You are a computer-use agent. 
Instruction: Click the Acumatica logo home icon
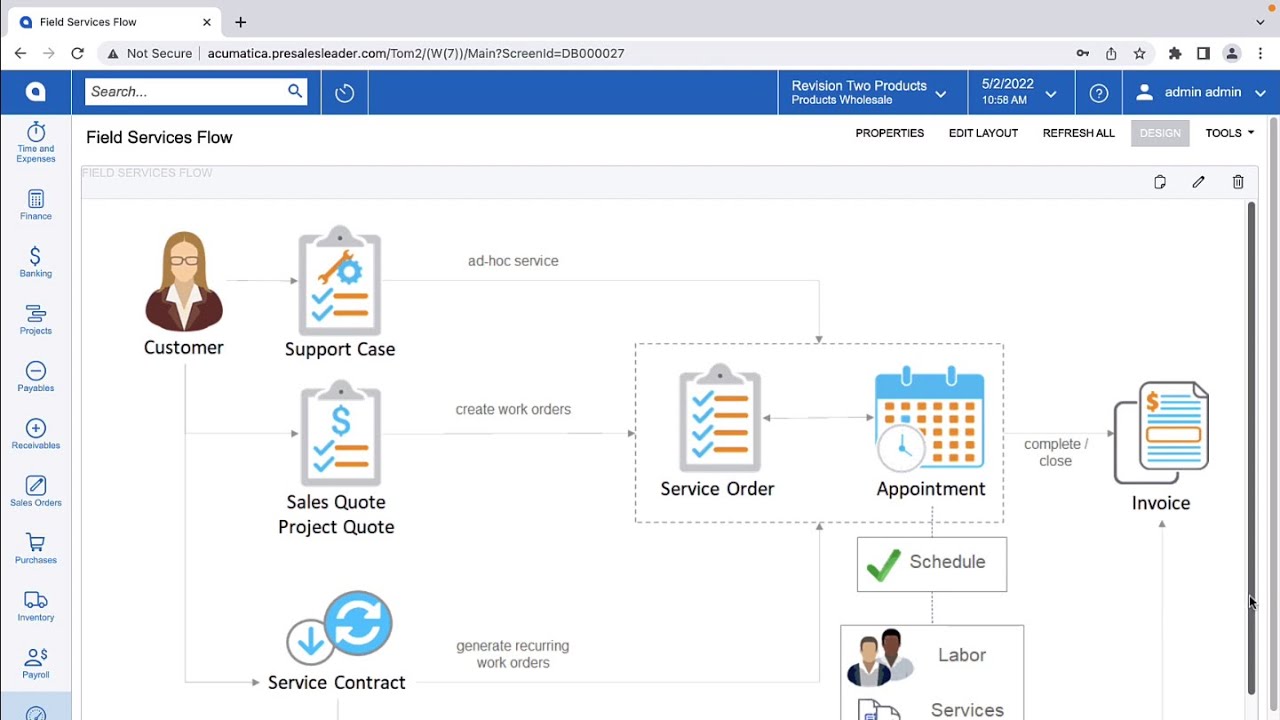click(x=35, y=92)
